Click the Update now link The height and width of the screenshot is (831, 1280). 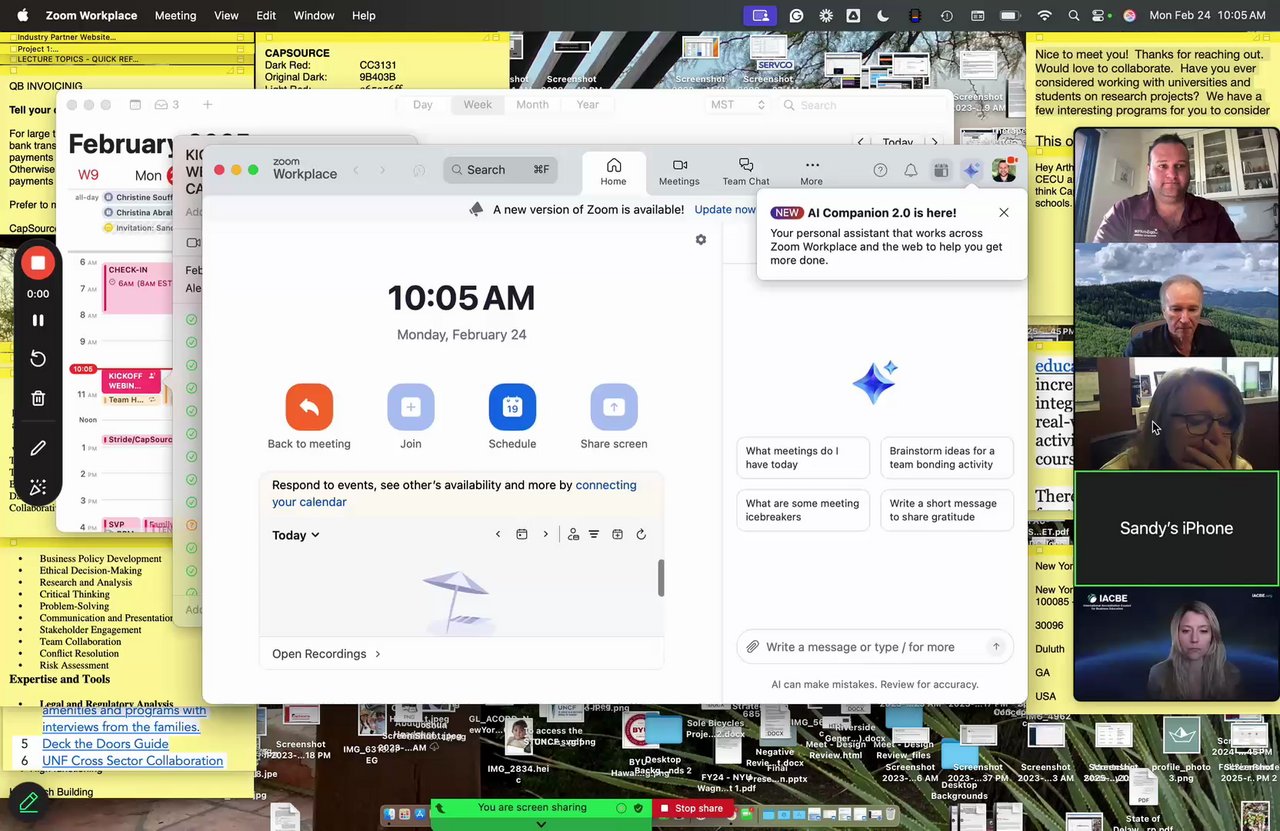[x=725, y=210]
